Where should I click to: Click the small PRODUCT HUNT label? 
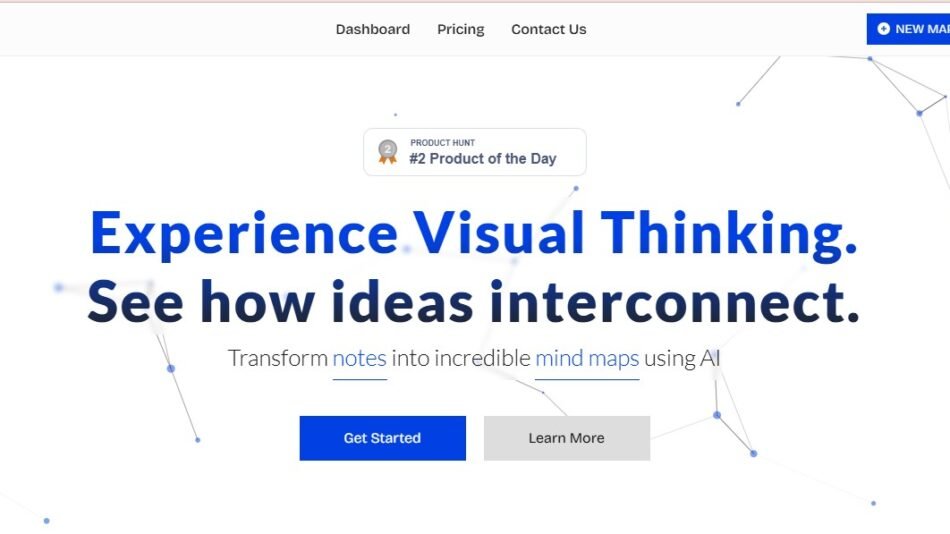442,143
